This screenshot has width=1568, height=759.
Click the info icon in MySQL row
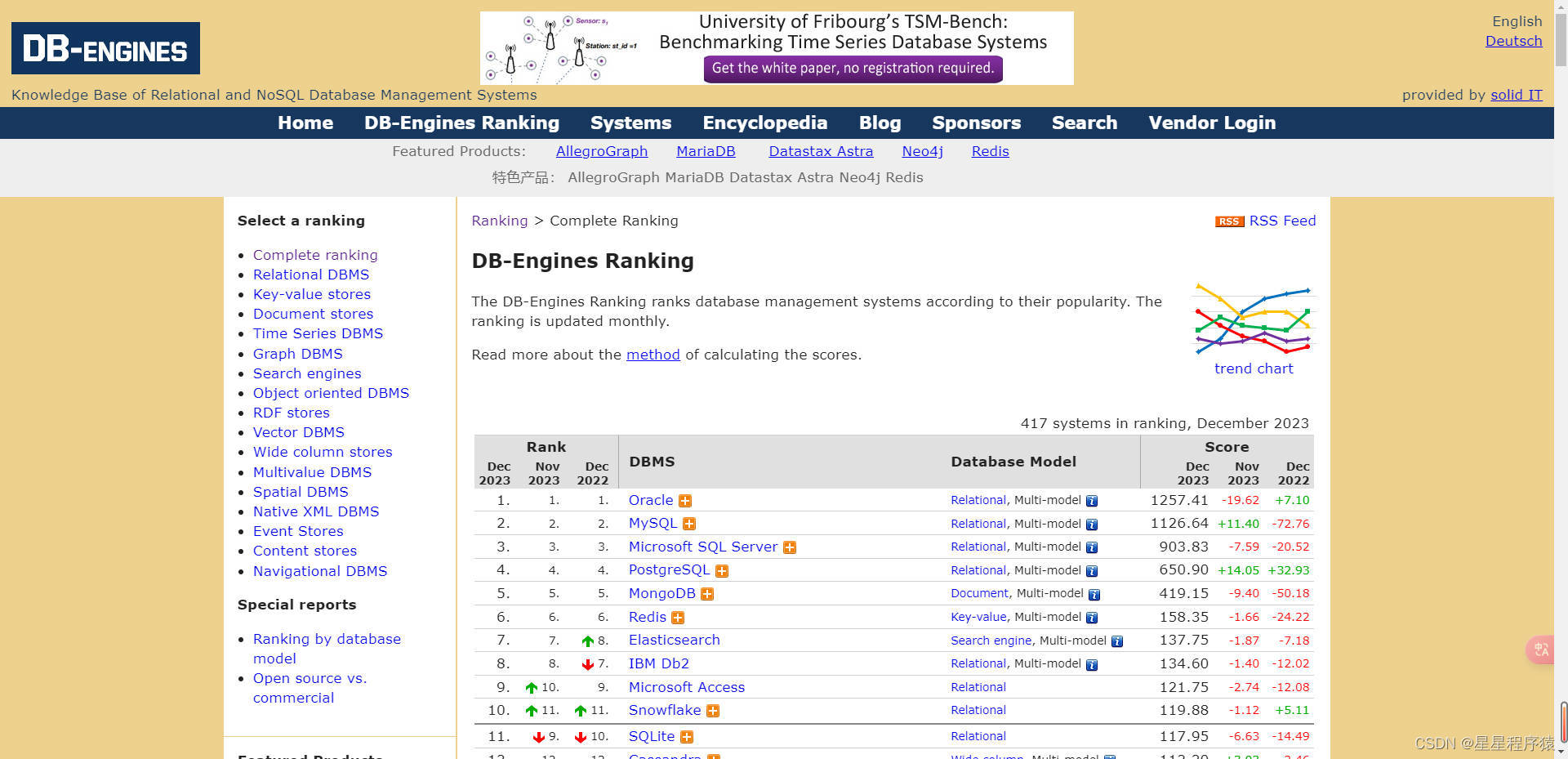[1092, 525]
